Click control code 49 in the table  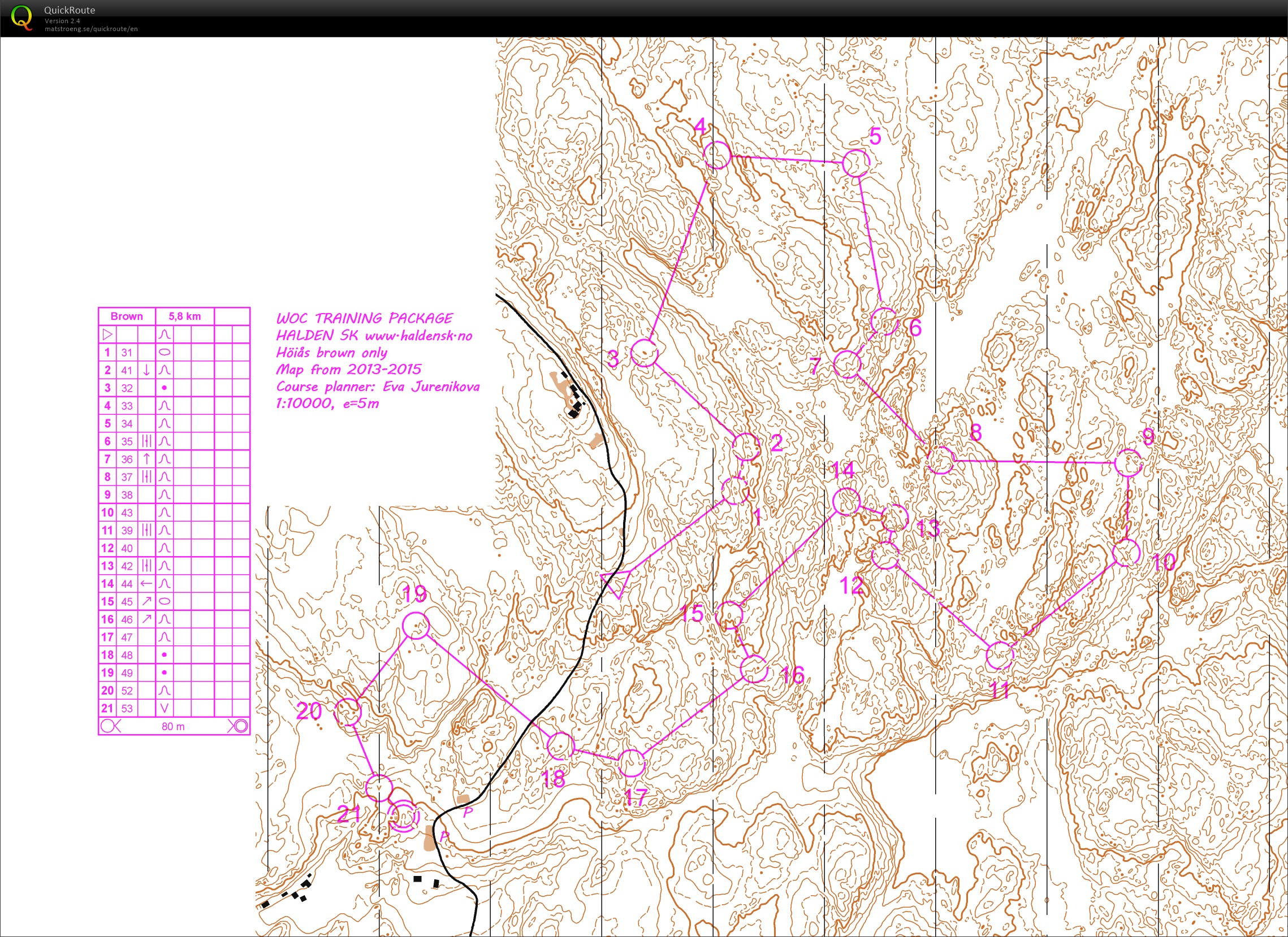tap(127, 673)
